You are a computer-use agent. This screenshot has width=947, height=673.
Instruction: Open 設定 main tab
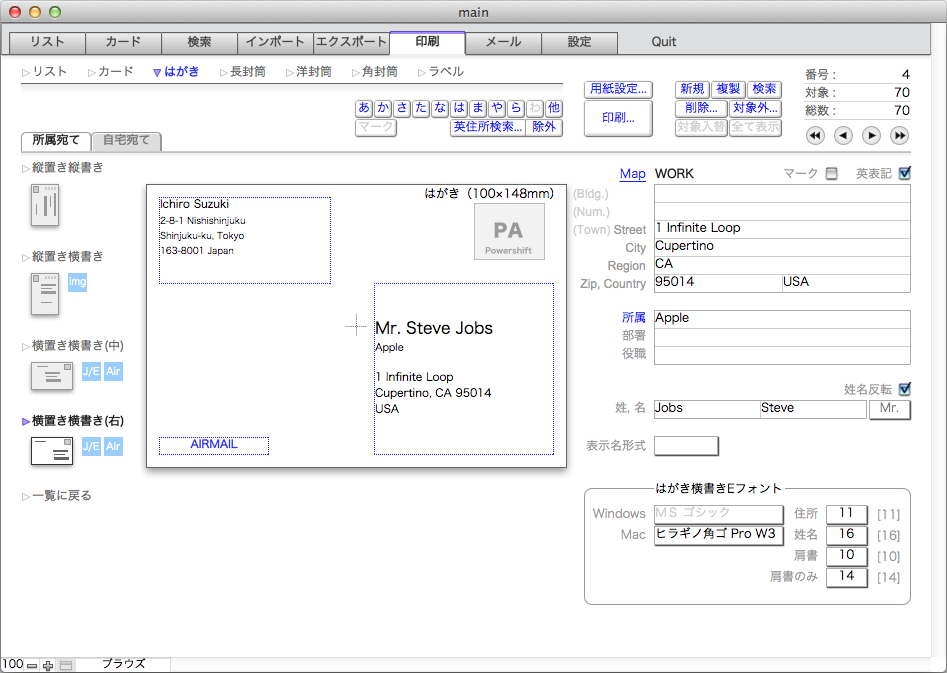pos(579,42)
